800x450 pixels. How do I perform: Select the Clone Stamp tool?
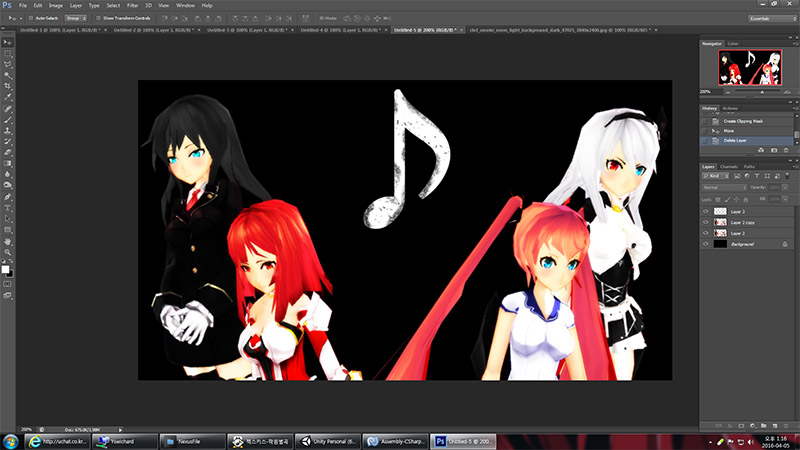pyautogui.click(x=8, y=131)
